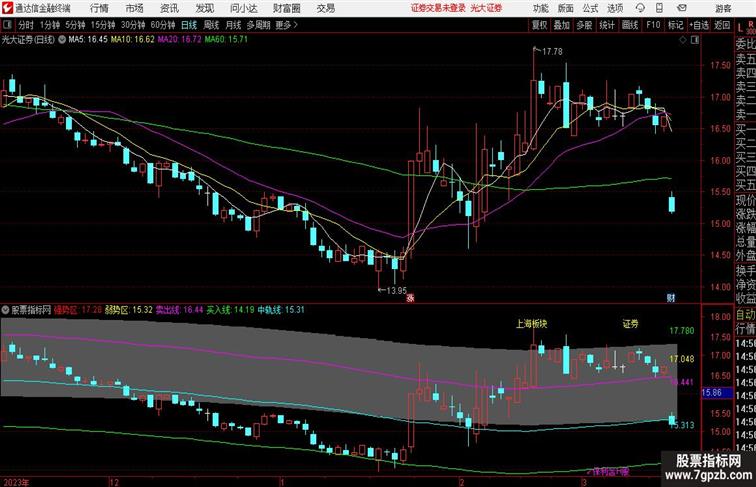Click the red 光大证券 broker link
Screen dimensions: 756x487
pyautogui.click(x=486, y=8)
